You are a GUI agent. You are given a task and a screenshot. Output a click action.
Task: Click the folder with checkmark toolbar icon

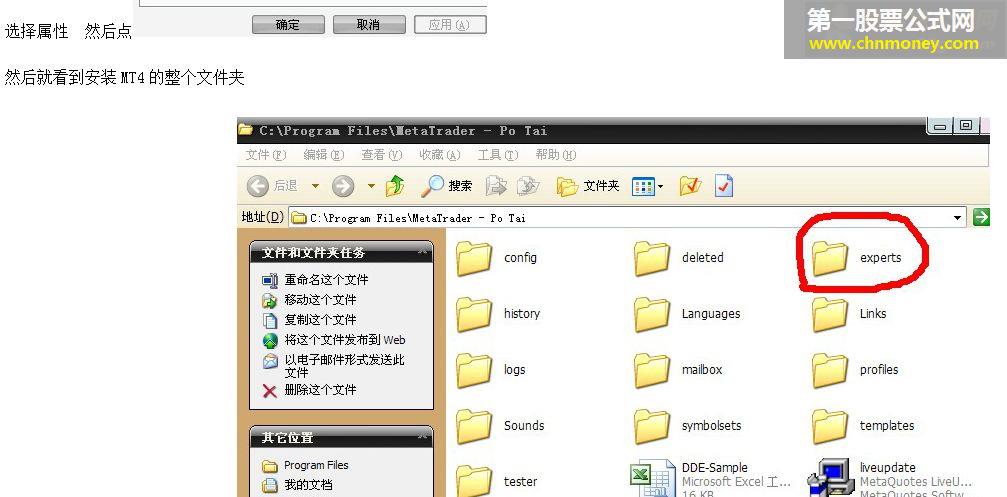click(x=690, y=186)
